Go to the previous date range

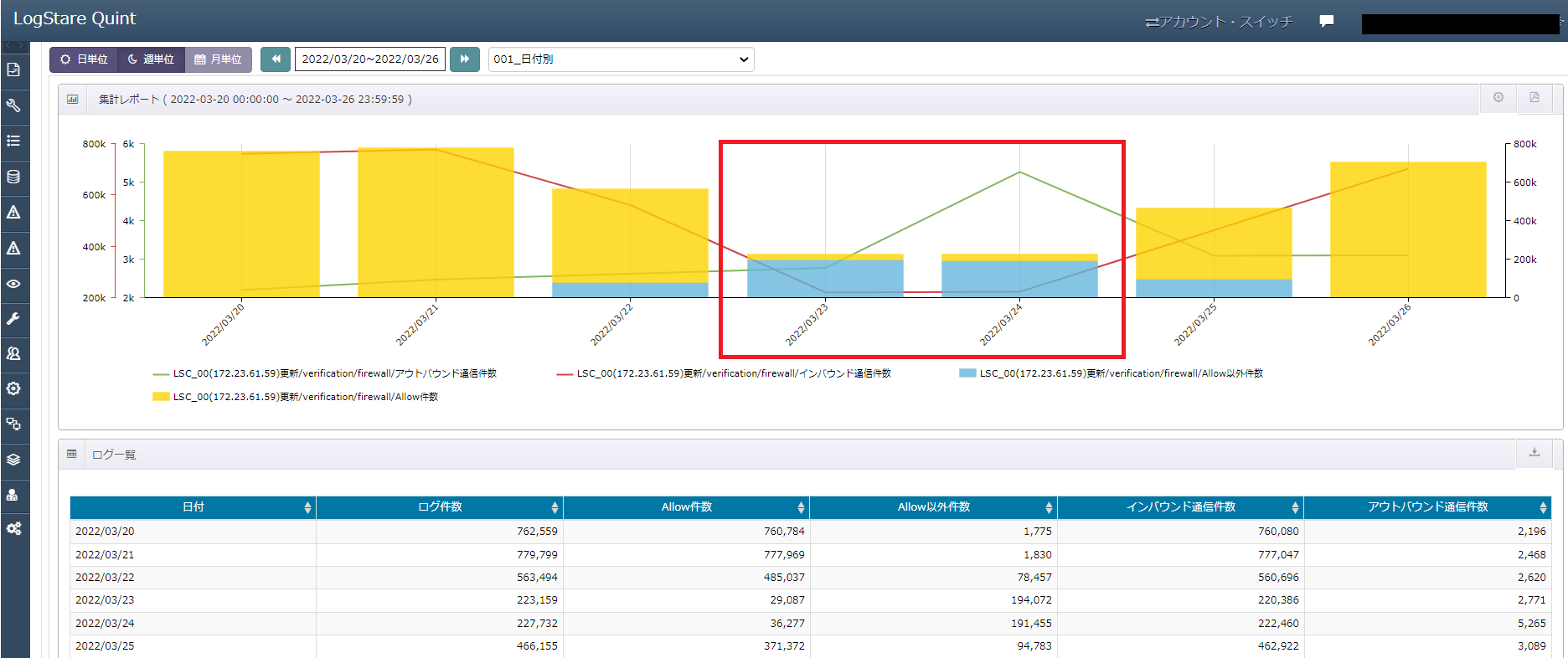pos(276,59)
